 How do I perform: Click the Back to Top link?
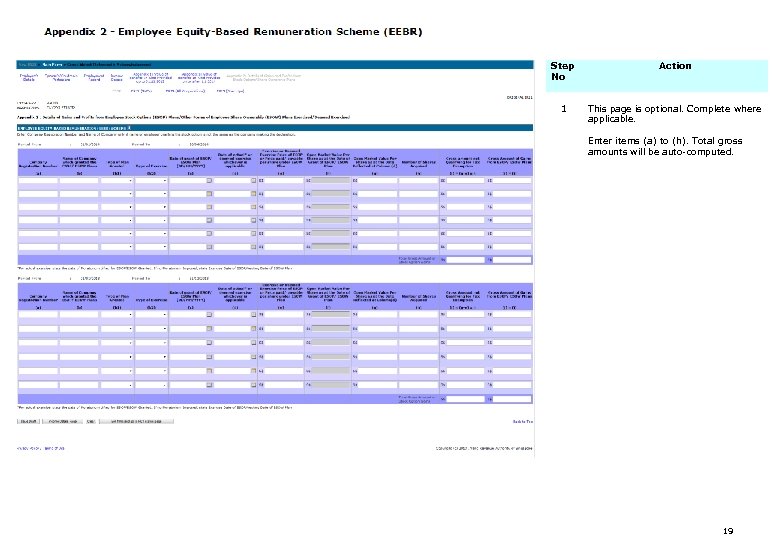pos(522,422)
